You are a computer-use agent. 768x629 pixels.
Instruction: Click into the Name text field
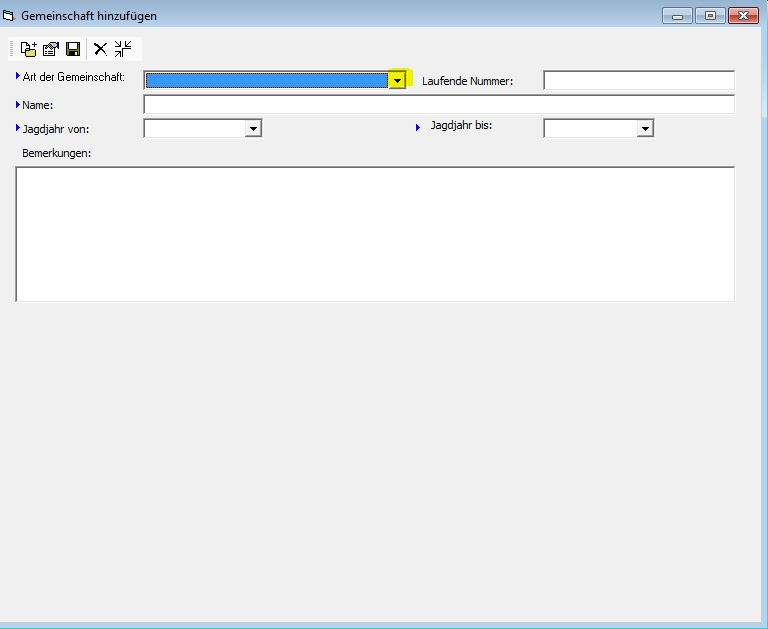click(x=439, y=105)
